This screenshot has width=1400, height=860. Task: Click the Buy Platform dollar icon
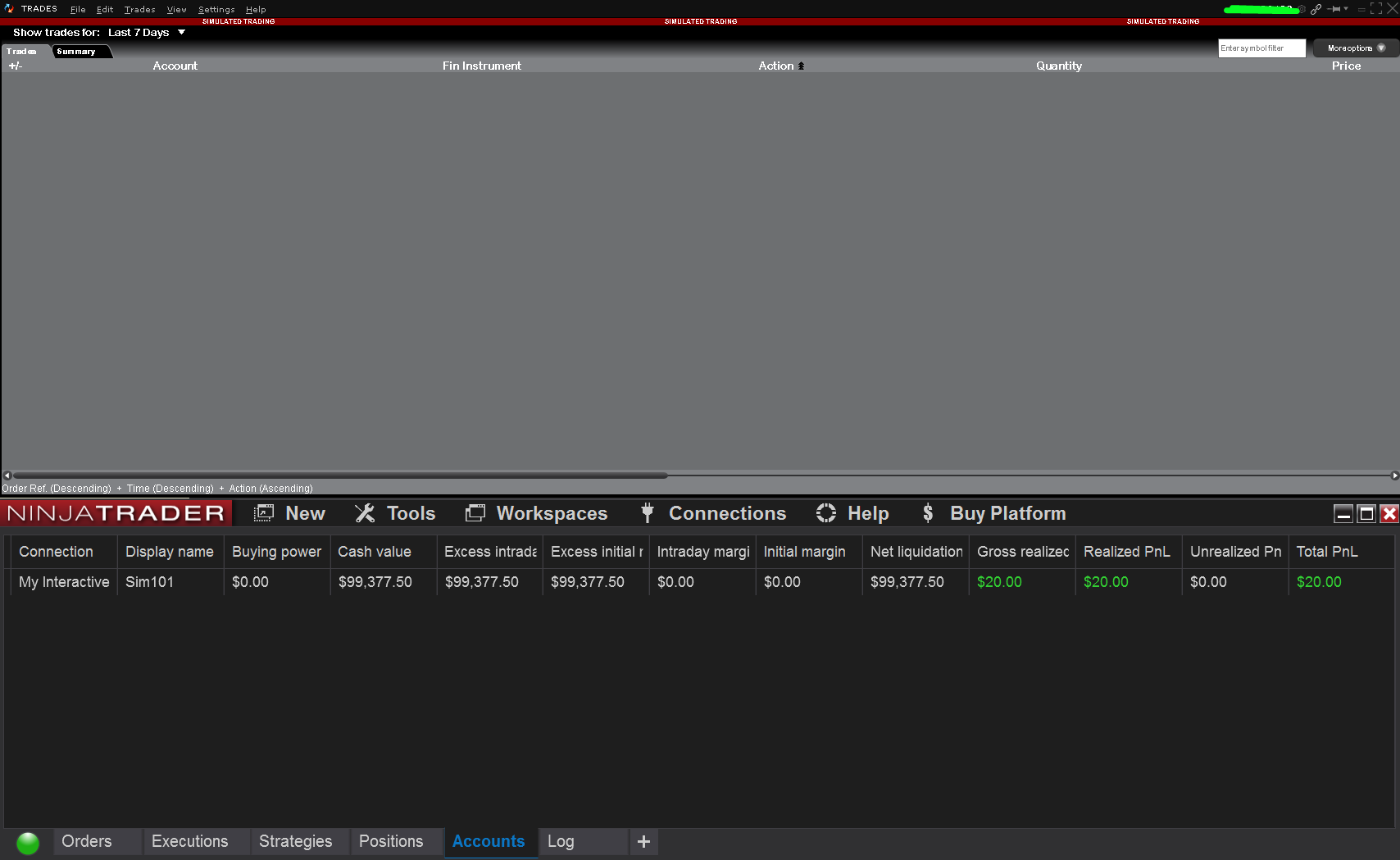(x=928, y=512)
